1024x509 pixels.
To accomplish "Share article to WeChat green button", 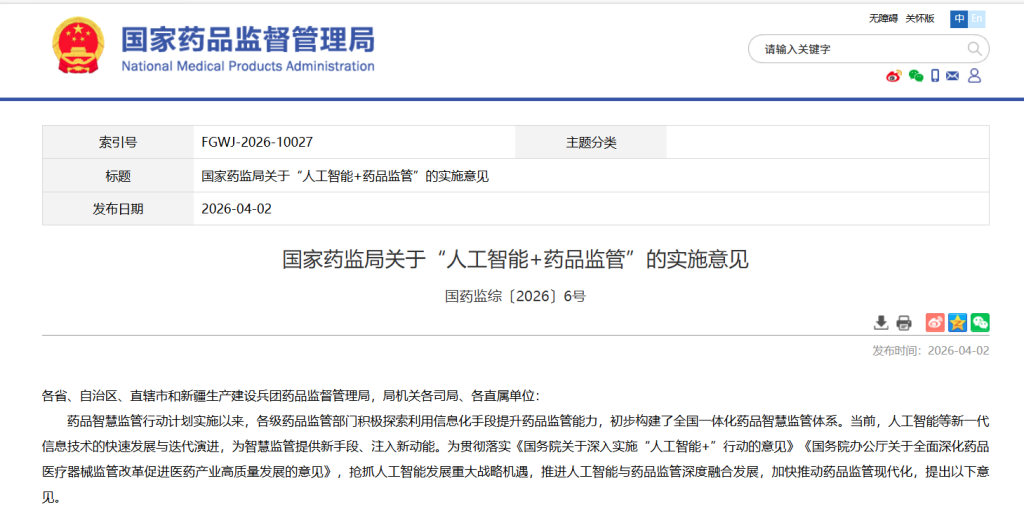I will click(980, 322).
